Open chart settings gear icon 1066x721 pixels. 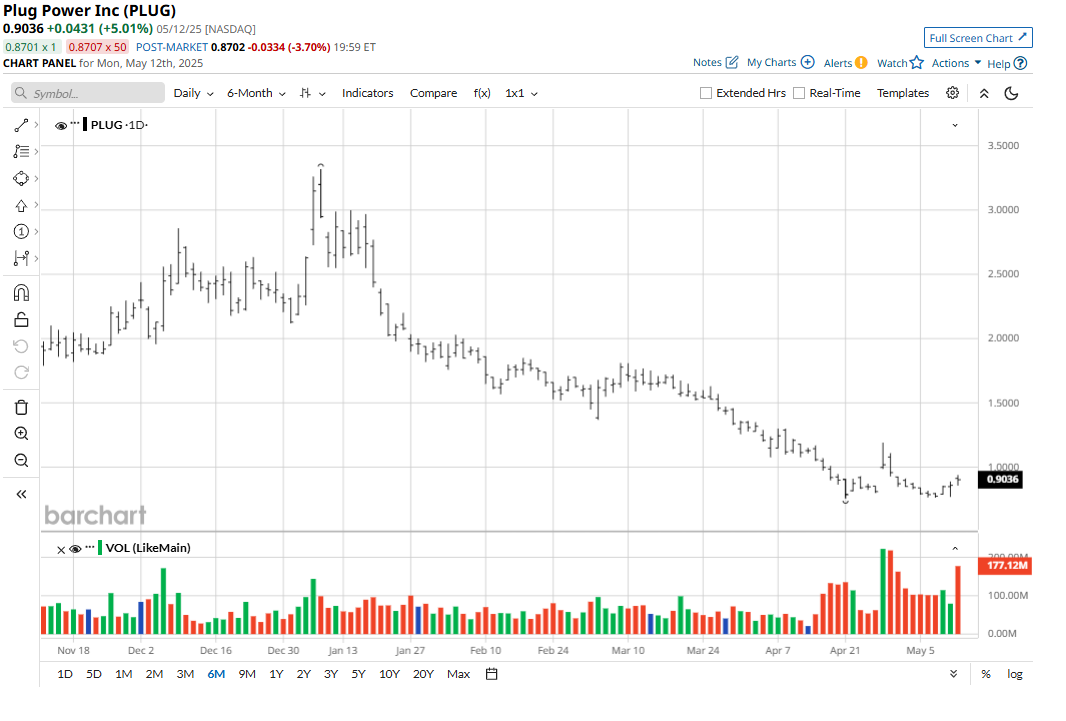click(x=952, y=93)
